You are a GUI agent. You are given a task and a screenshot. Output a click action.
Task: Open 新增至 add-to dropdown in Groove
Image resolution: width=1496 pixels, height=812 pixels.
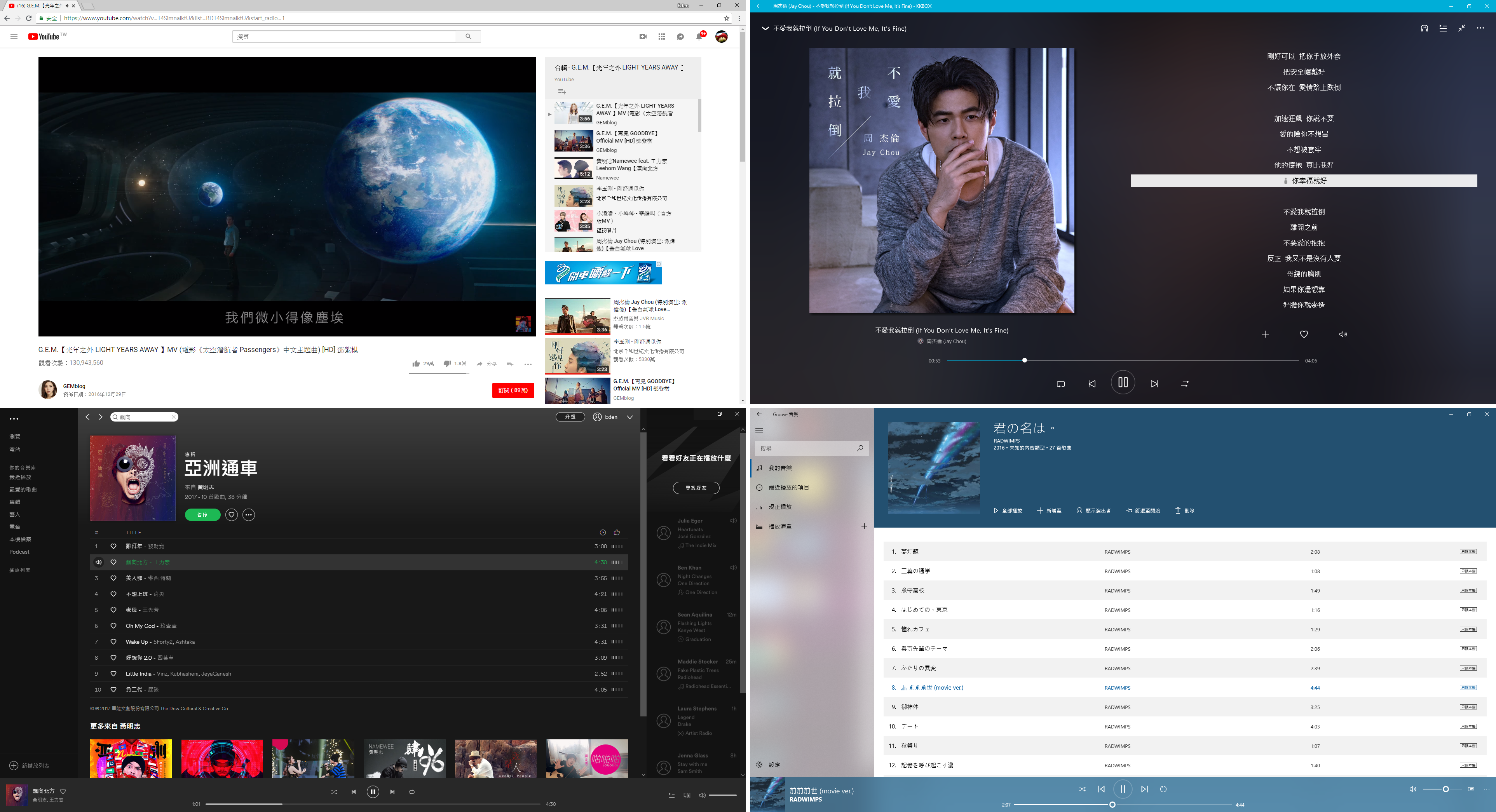[x=1050, y=511]
